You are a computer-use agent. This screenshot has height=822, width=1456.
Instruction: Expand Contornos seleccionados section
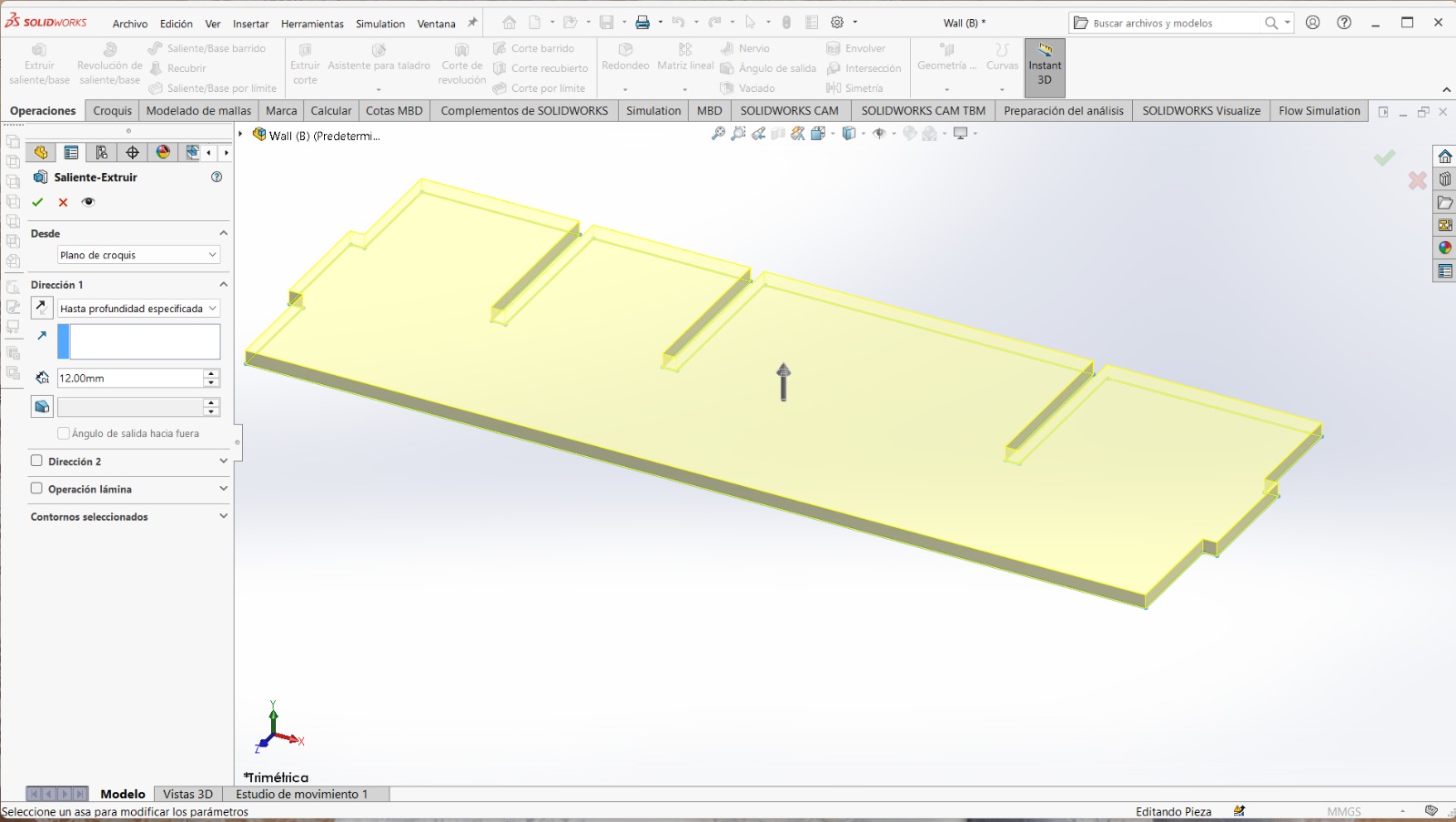tap(223, 515)
